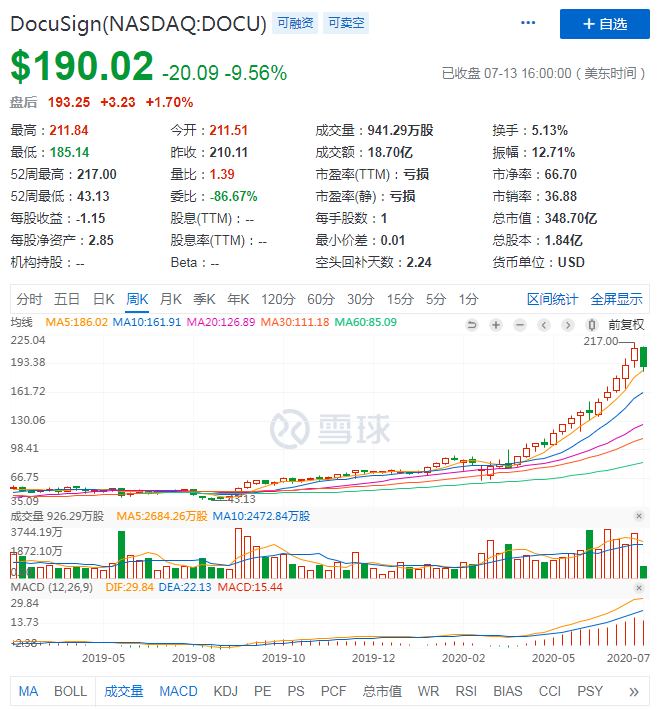
Task: Enable the PE indicator
Action: pos(262,691)
